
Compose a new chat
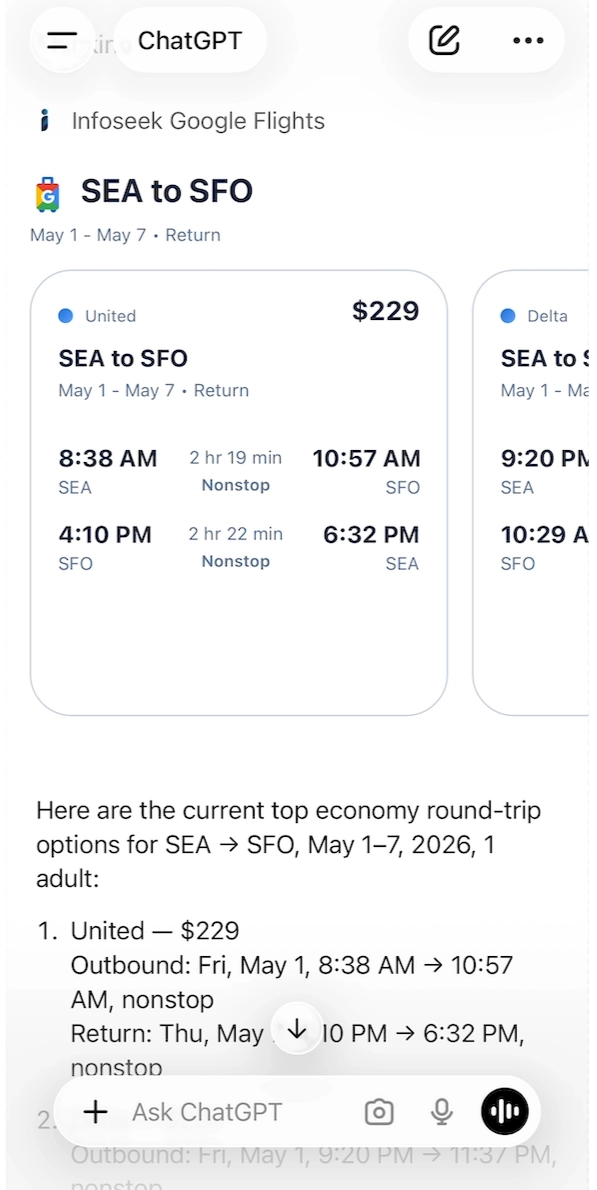(443, 40)
